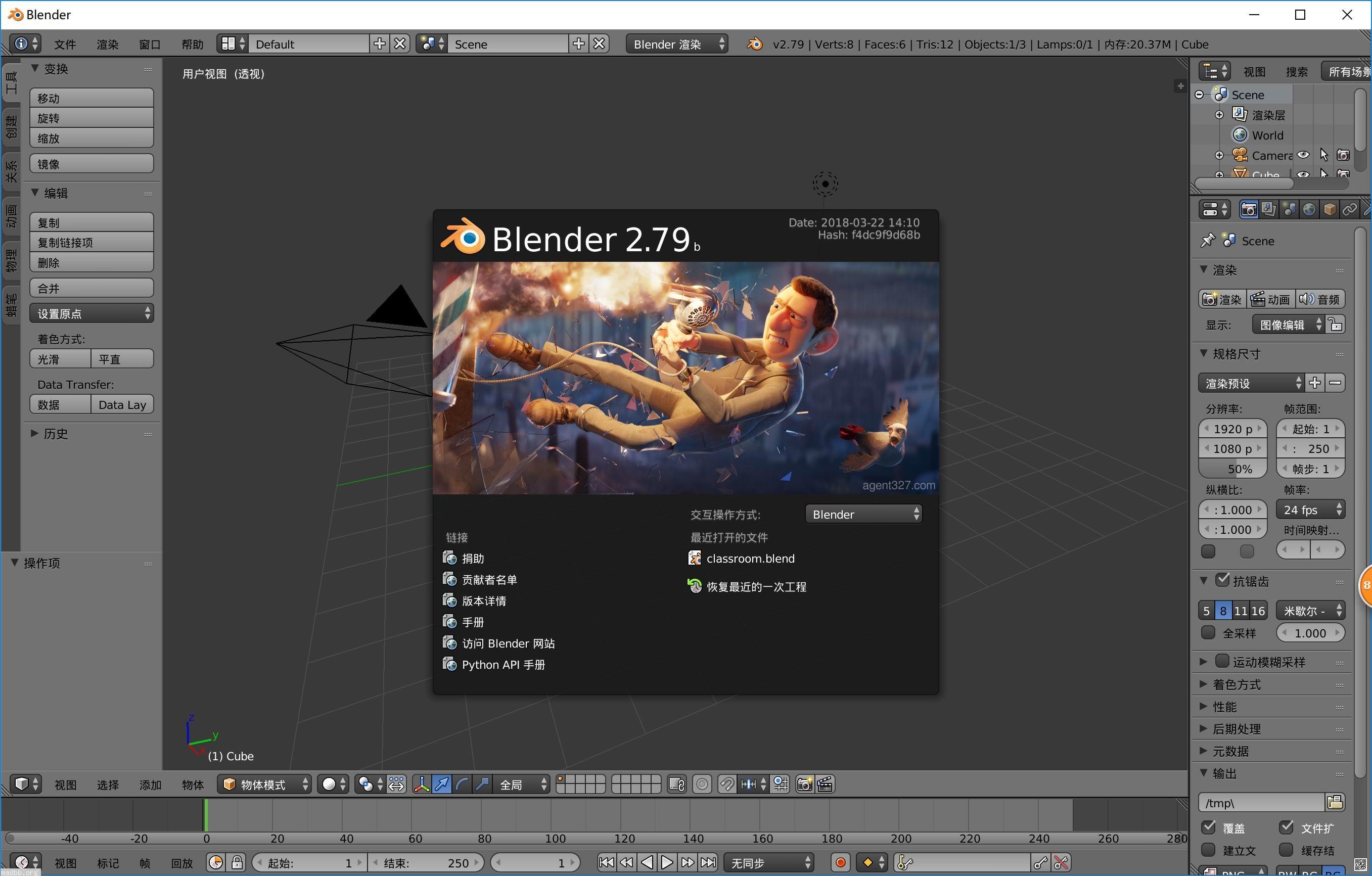Click the render camera icon in properties tabs
Viewport: 1372px width, 876px height.
[x=1248, y=210]
